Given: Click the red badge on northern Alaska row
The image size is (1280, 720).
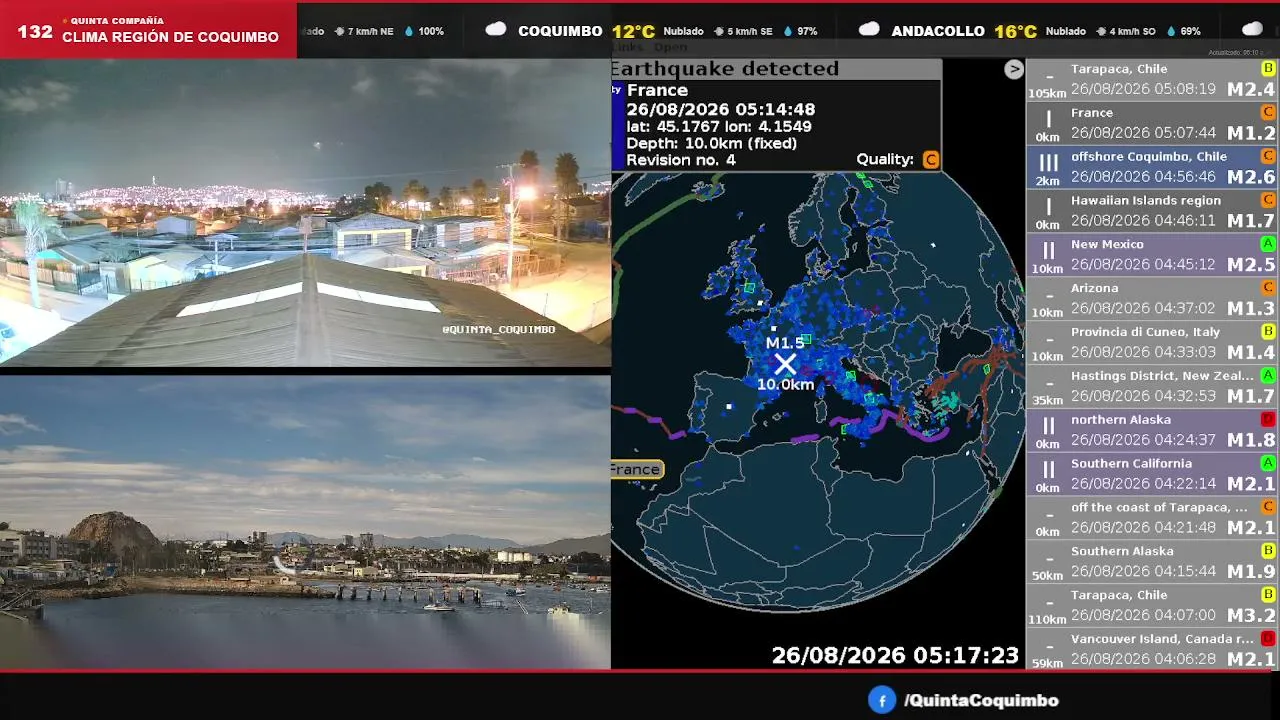Looking at the screenshot, I should [1268, 419].
